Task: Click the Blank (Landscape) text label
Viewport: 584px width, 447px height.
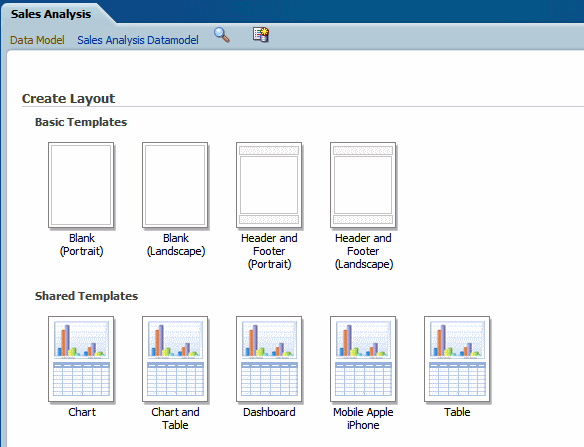Action: pos(176,244)
